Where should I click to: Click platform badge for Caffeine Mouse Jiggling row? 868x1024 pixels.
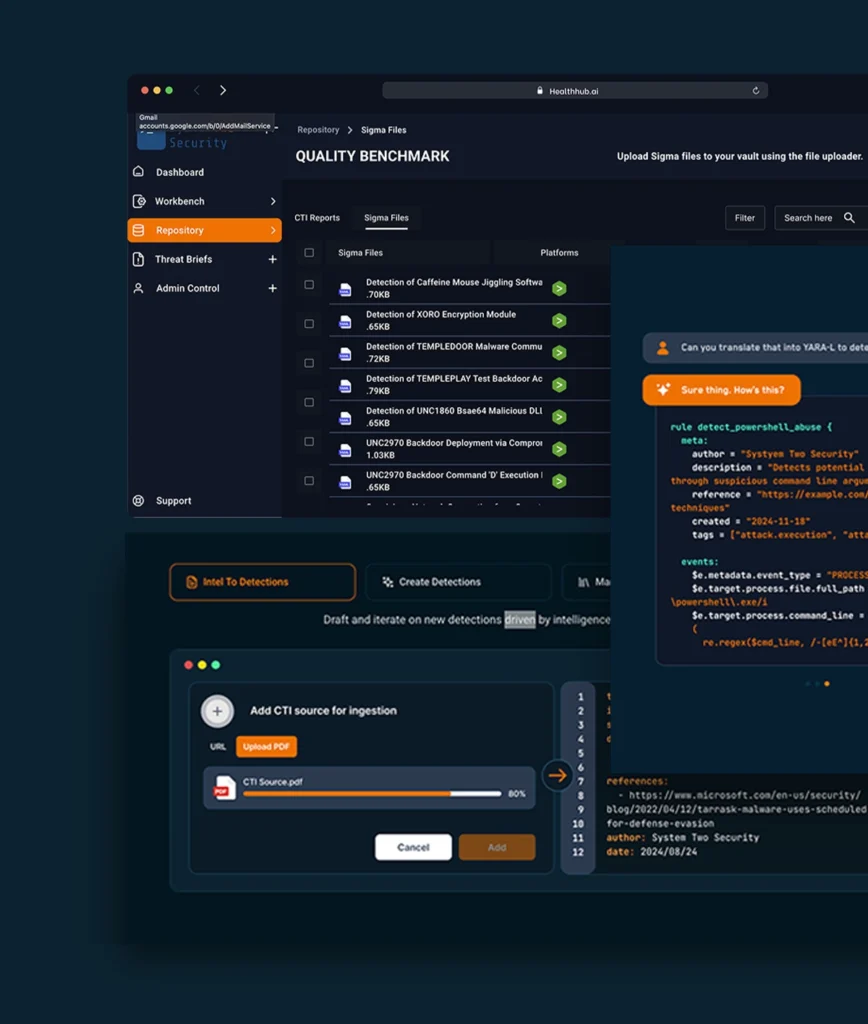pyautogui.click(x=559, y=288)
